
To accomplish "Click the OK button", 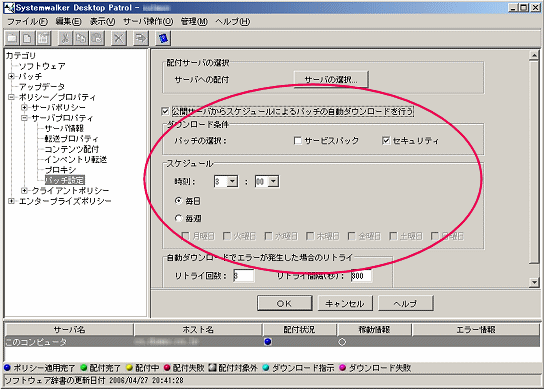I will pos(284,303).
